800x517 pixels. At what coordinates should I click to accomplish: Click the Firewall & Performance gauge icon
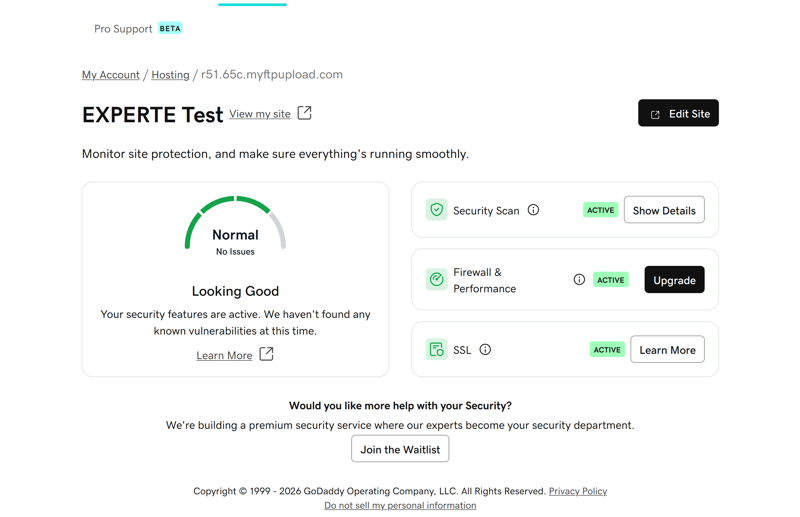pyautogui.click(x=436, y=279)
